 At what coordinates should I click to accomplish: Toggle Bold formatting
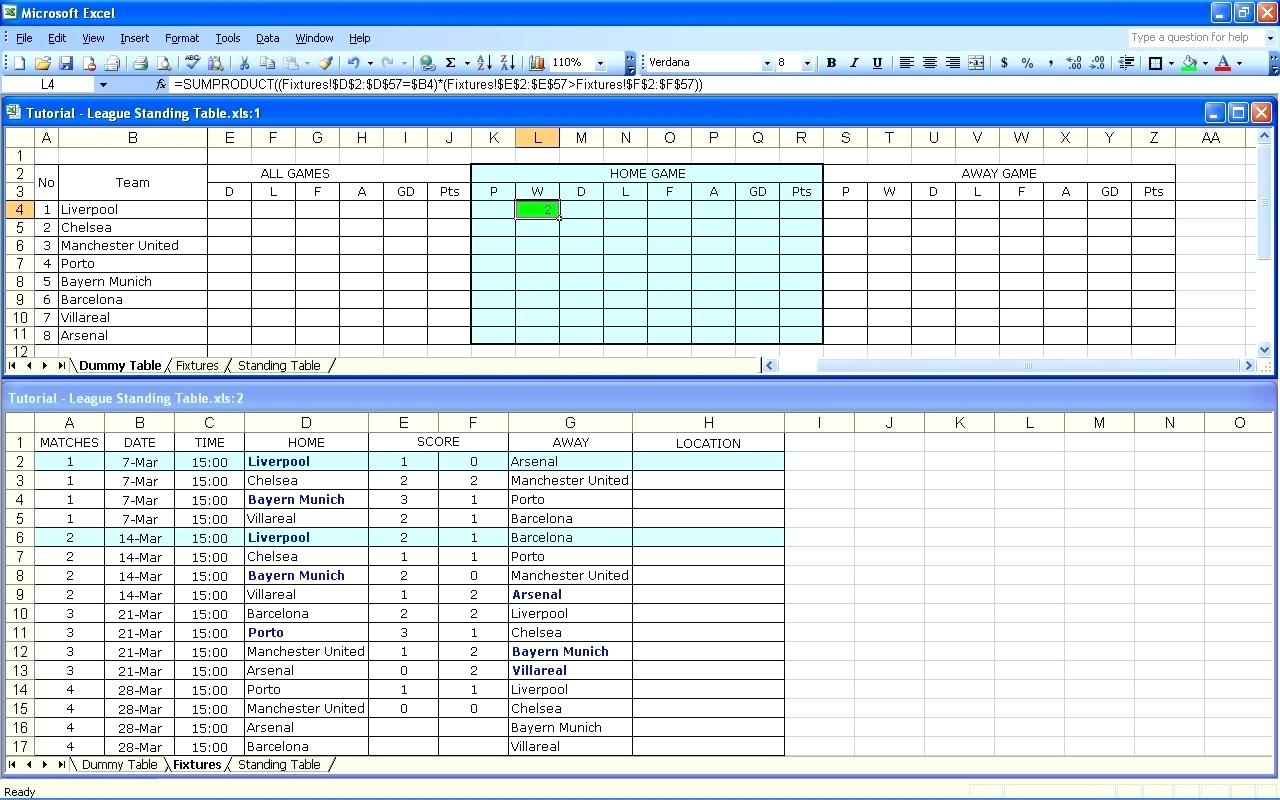coord(831,63)
